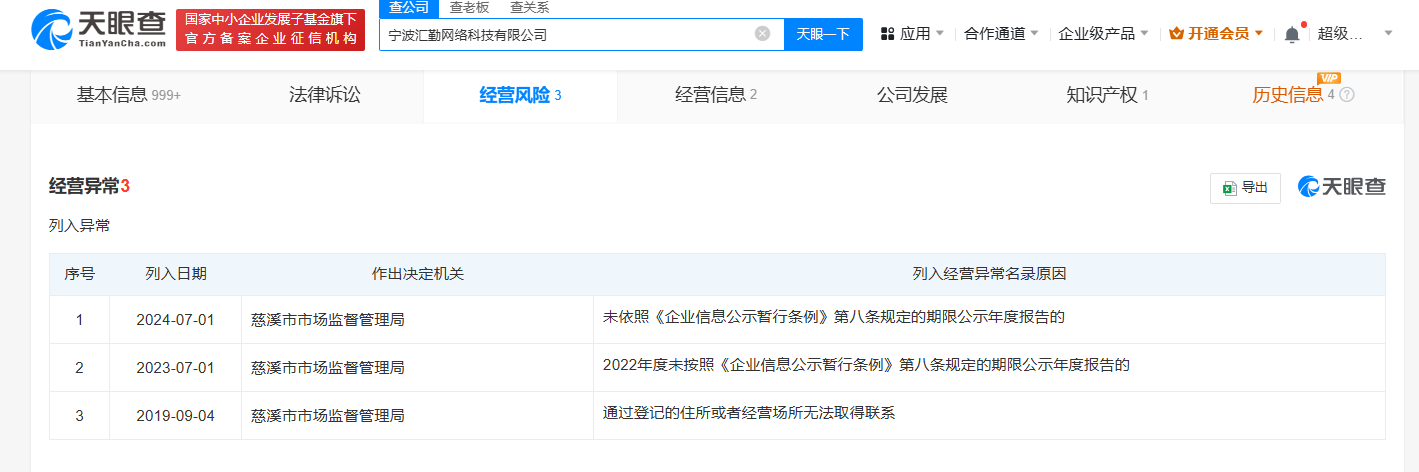
Task: Open notifications via the bell icon
Action: click(x=1292, y=34)
